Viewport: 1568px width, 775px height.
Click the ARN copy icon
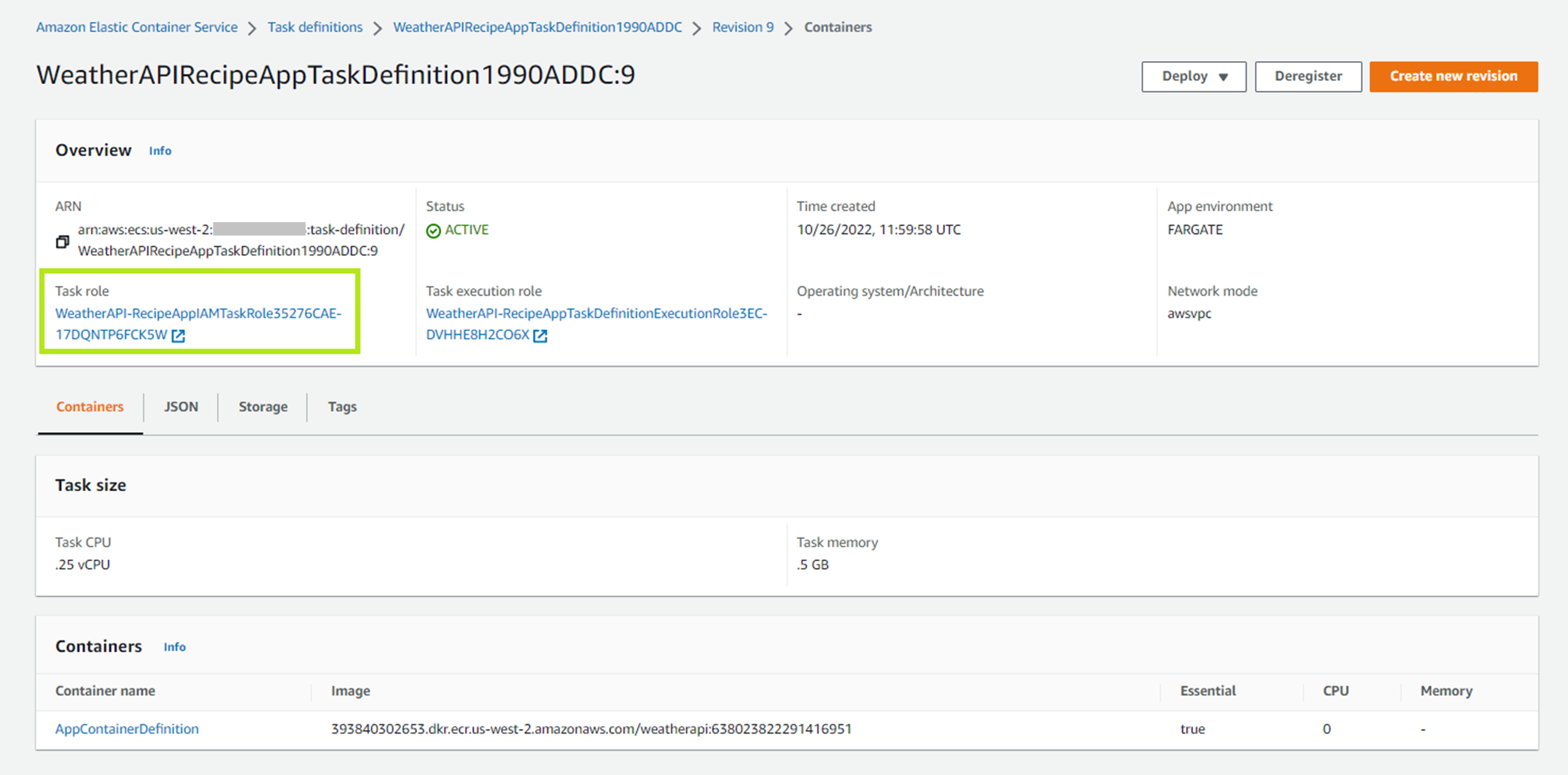click(x=62, y=240)
